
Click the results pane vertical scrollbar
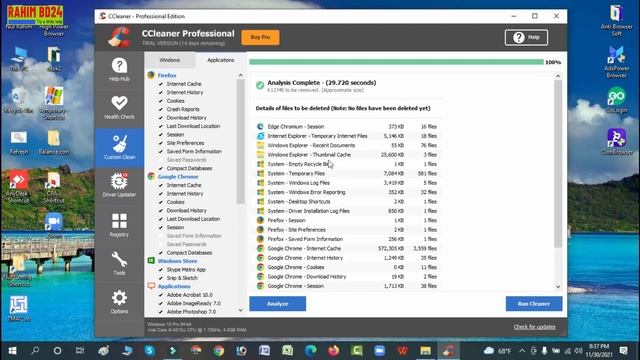pyautogui.click(x=558, y=163)
